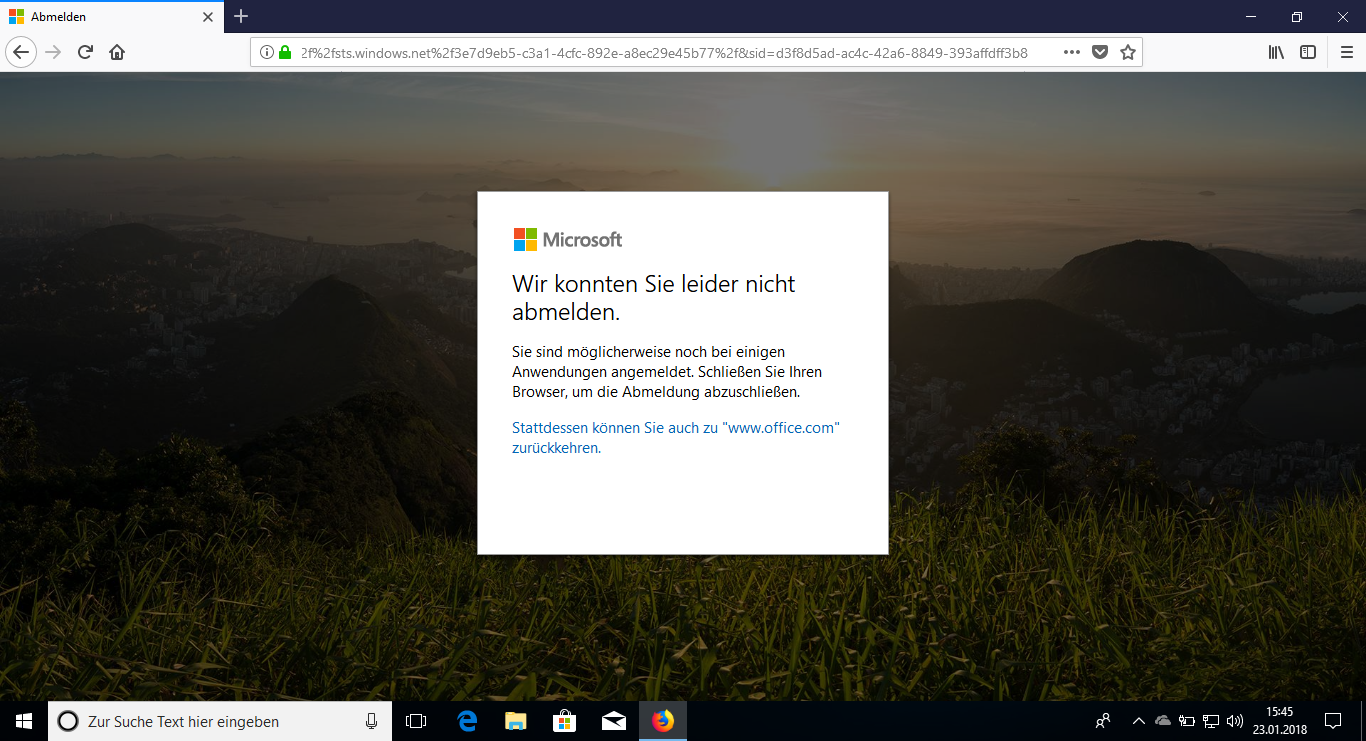Save page to Pocket
Viewport: 1366px width, 741px height.
click(x=1100, y=52)
